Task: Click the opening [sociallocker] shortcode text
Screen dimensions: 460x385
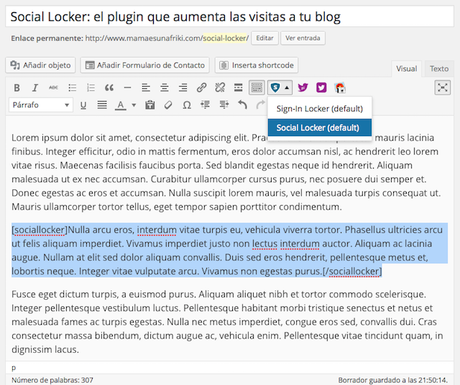Action: coord(39,230)
